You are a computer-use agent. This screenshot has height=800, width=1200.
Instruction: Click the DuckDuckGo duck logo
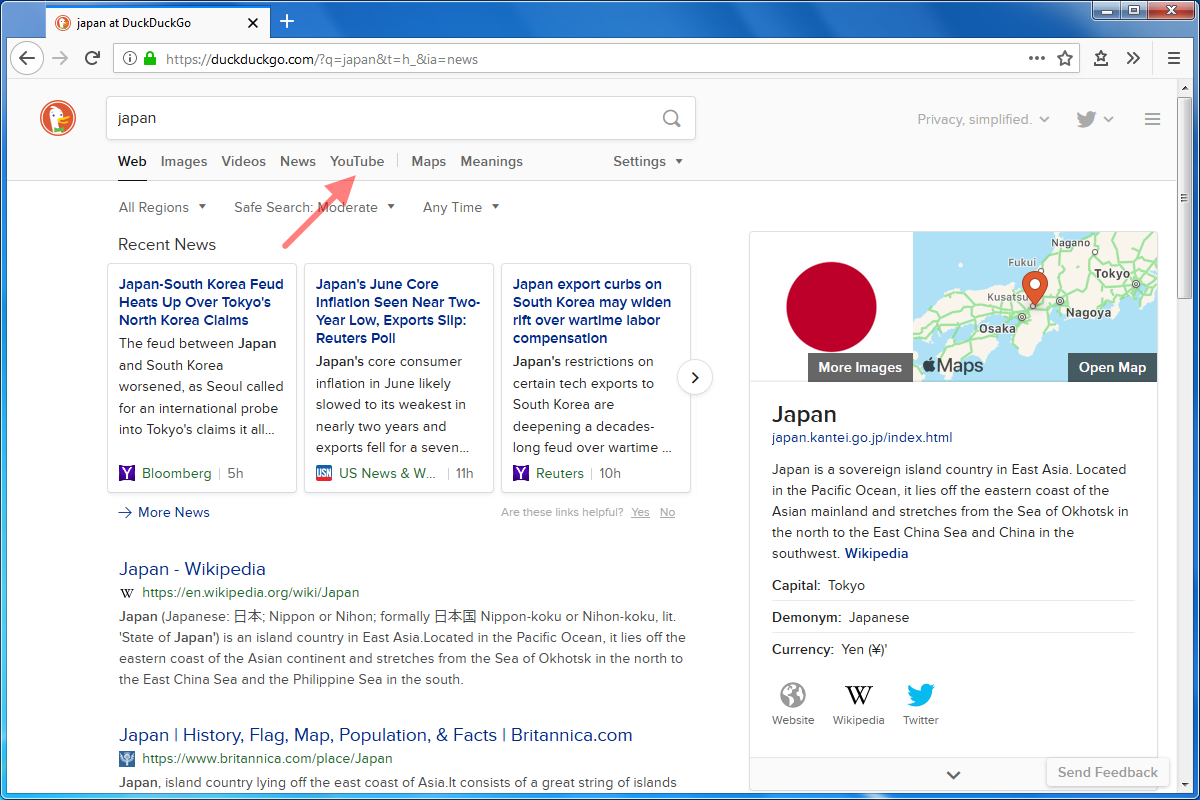pos(58,118)
